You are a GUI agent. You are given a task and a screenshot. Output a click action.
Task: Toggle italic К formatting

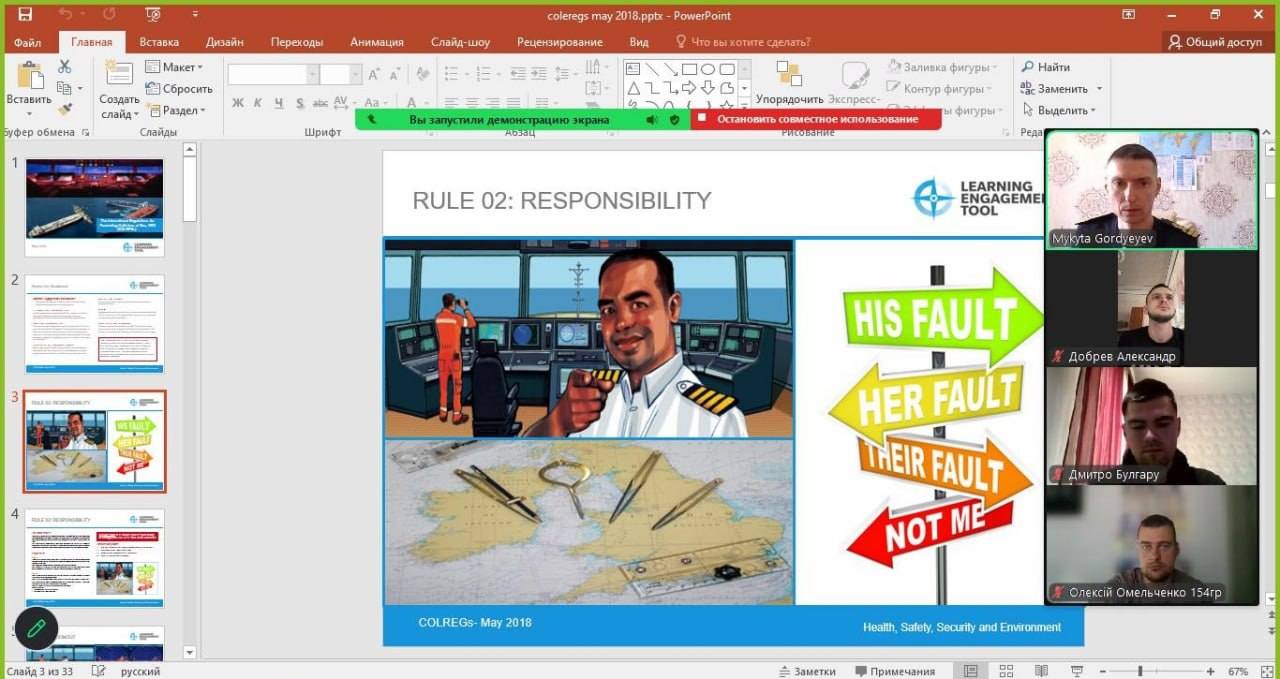coord(257,102)
